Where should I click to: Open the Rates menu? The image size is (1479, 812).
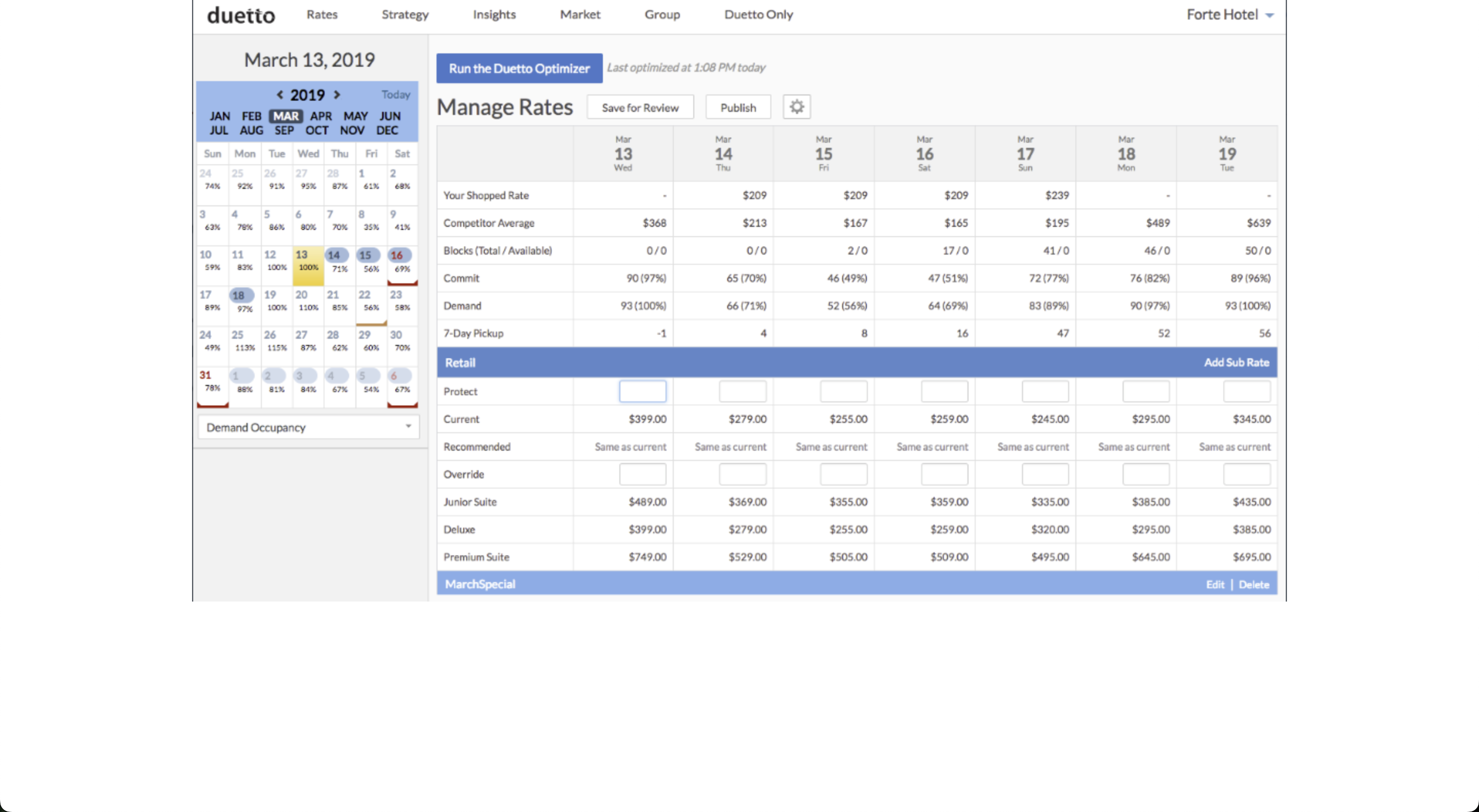[321, 14]
